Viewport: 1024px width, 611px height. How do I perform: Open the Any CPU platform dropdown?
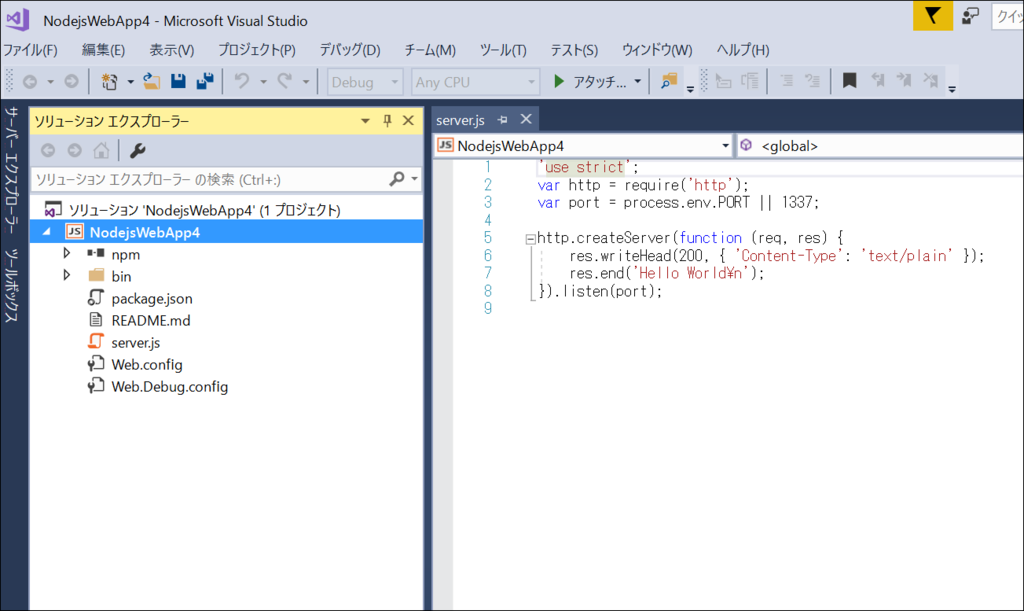475,82
